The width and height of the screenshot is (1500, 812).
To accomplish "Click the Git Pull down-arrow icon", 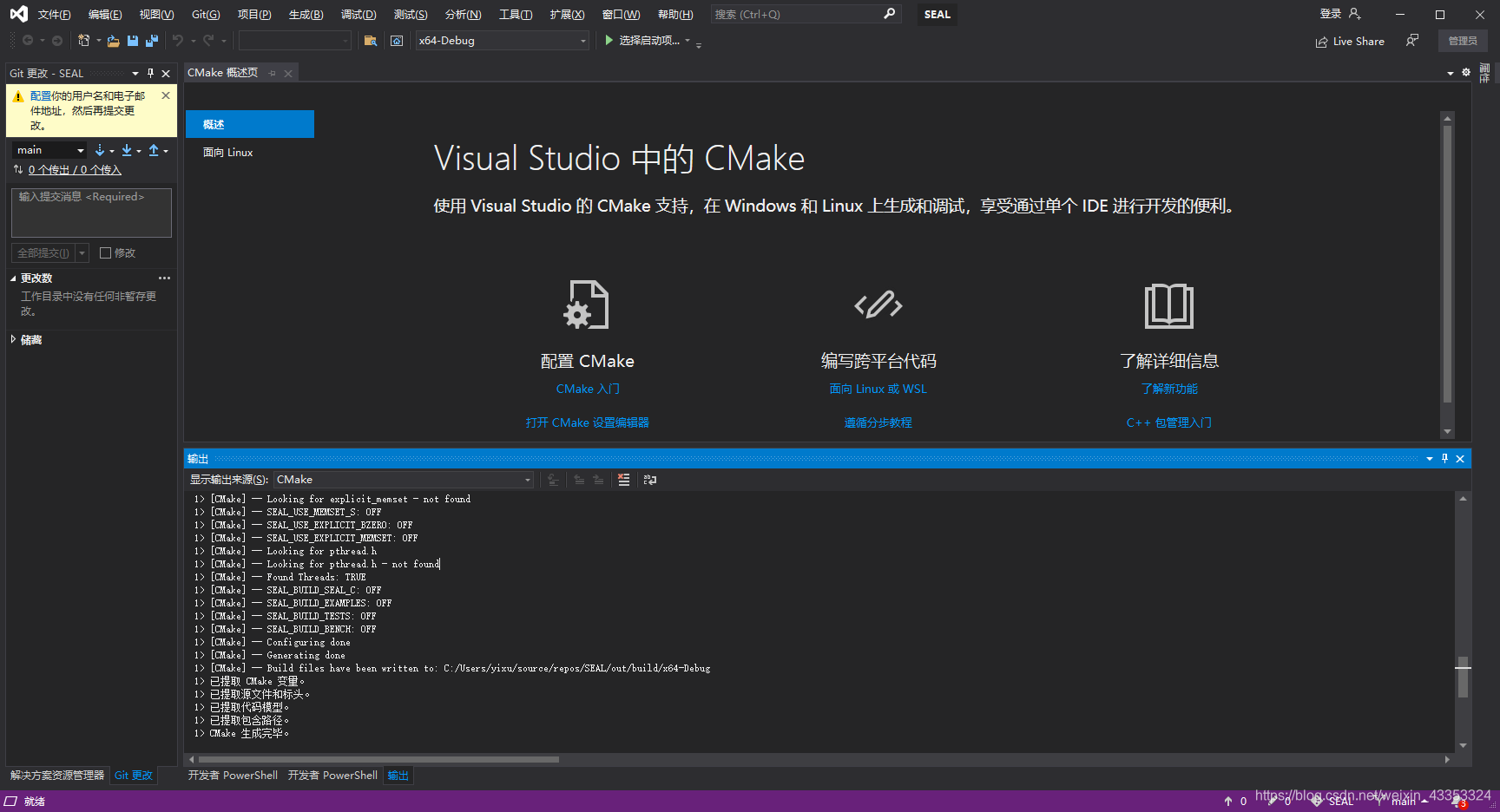I will point(127,150).
